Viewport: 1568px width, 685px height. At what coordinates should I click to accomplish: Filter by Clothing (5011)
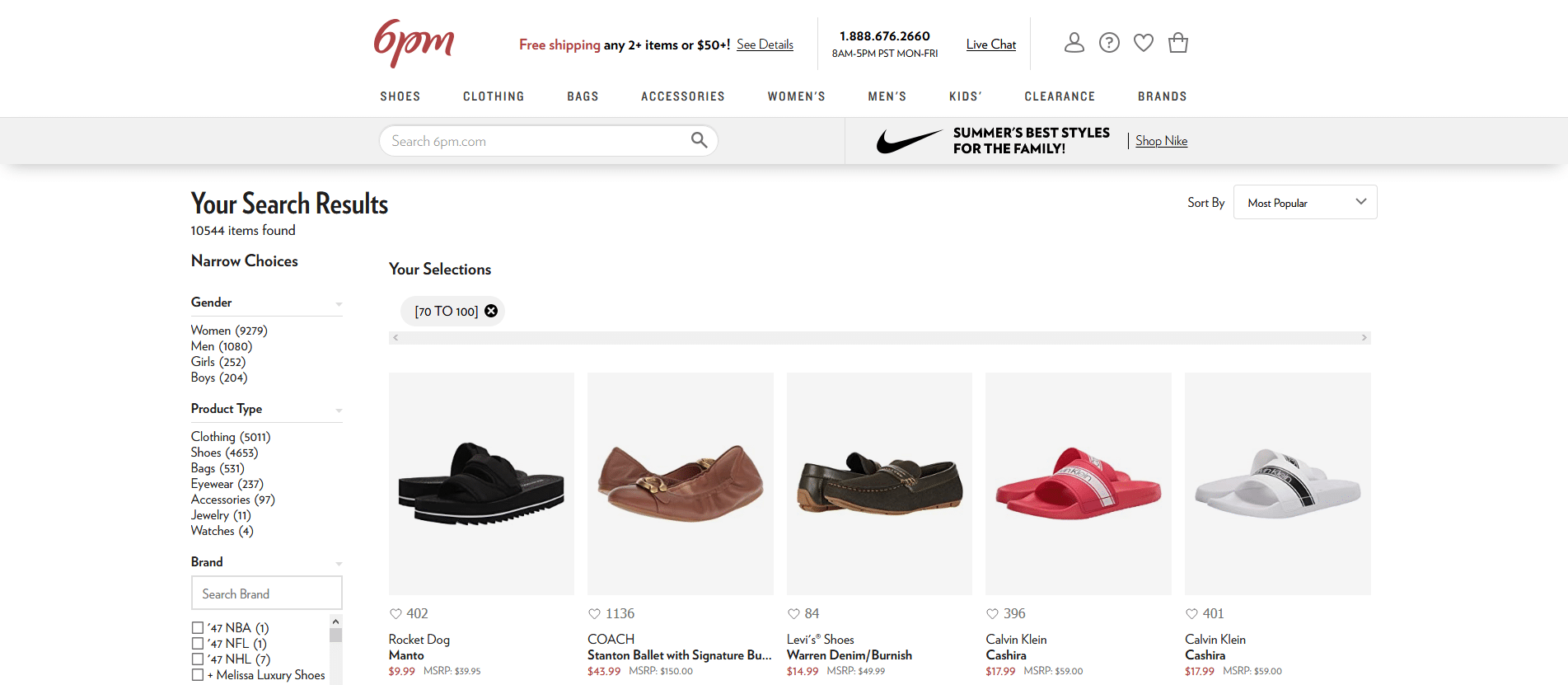[231, 437]
